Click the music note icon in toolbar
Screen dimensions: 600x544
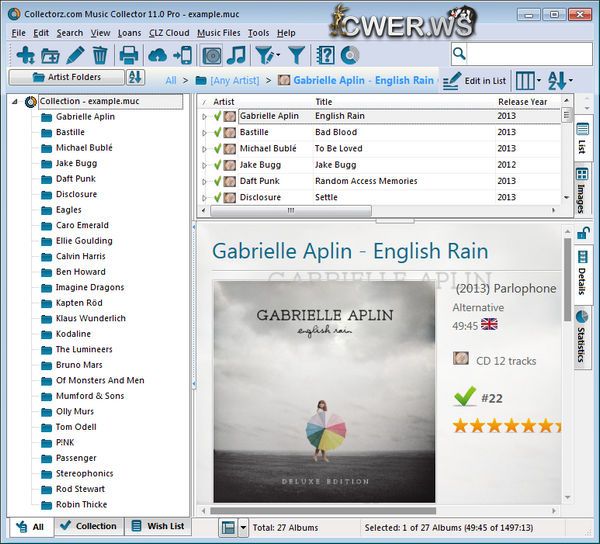click(237, 55)
